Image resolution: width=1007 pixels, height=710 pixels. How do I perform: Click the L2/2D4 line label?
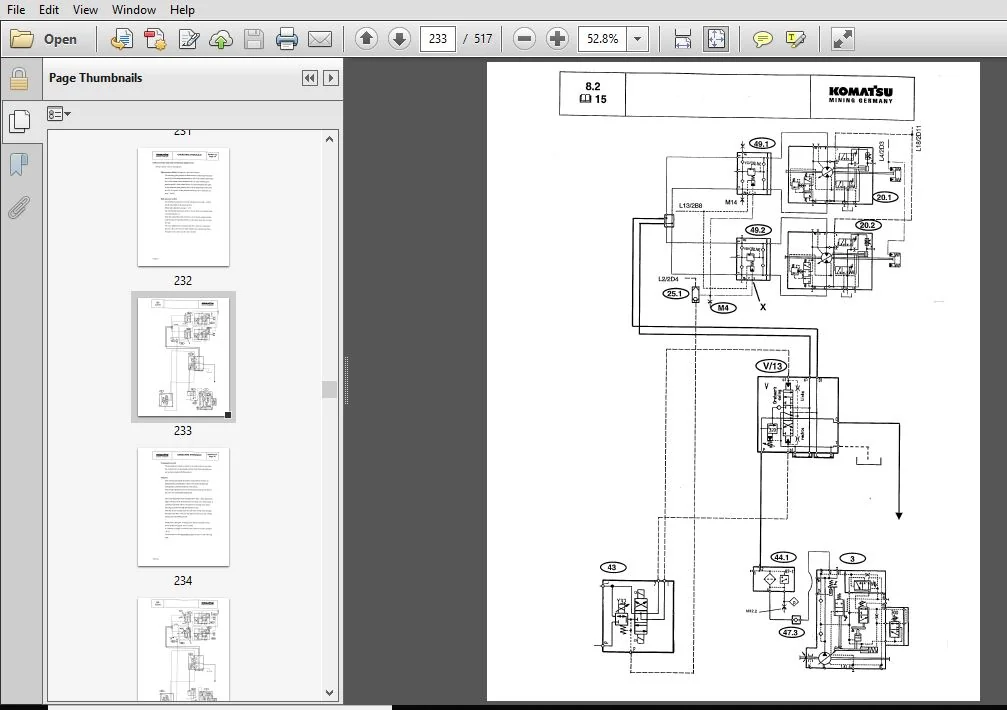(668, 279)
